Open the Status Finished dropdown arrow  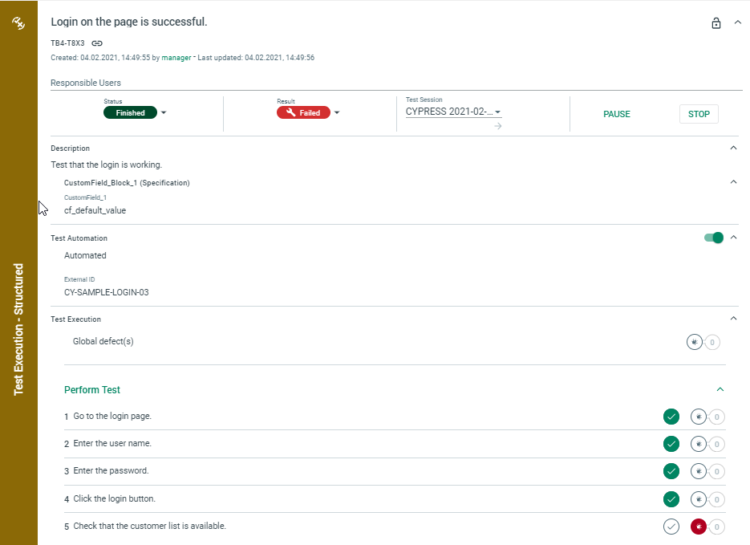click(x=164, y=113)
